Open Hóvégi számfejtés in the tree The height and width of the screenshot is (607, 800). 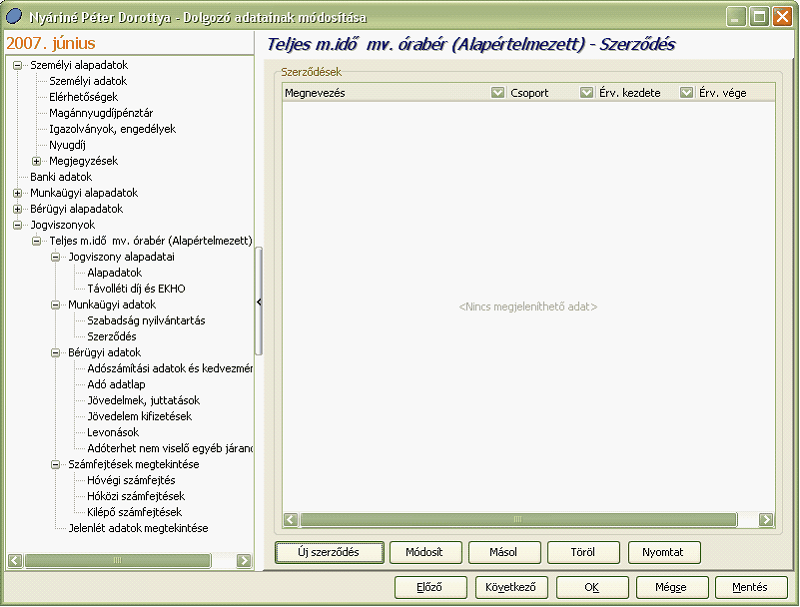(132, 480)
